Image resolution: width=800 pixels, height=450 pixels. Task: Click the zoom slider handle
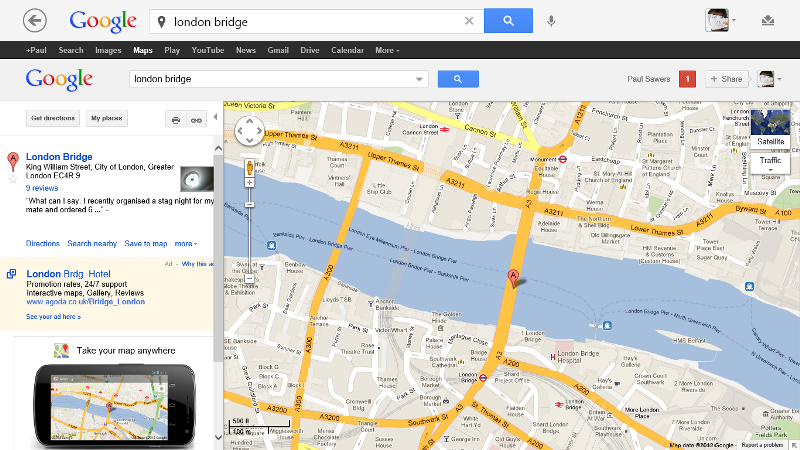[x=249, y=205]
